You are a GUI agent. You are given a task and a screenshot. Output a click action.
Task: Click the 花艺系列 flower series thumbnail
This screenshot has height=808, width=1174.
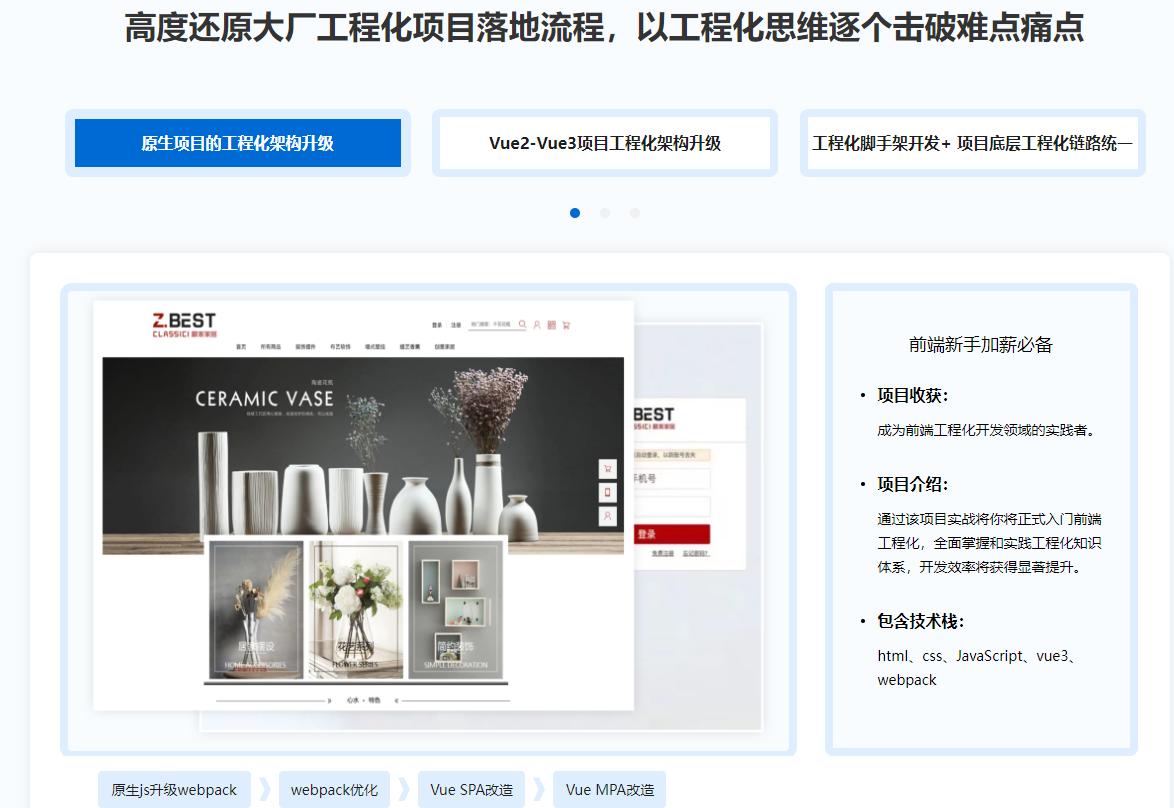coord(356,610)
